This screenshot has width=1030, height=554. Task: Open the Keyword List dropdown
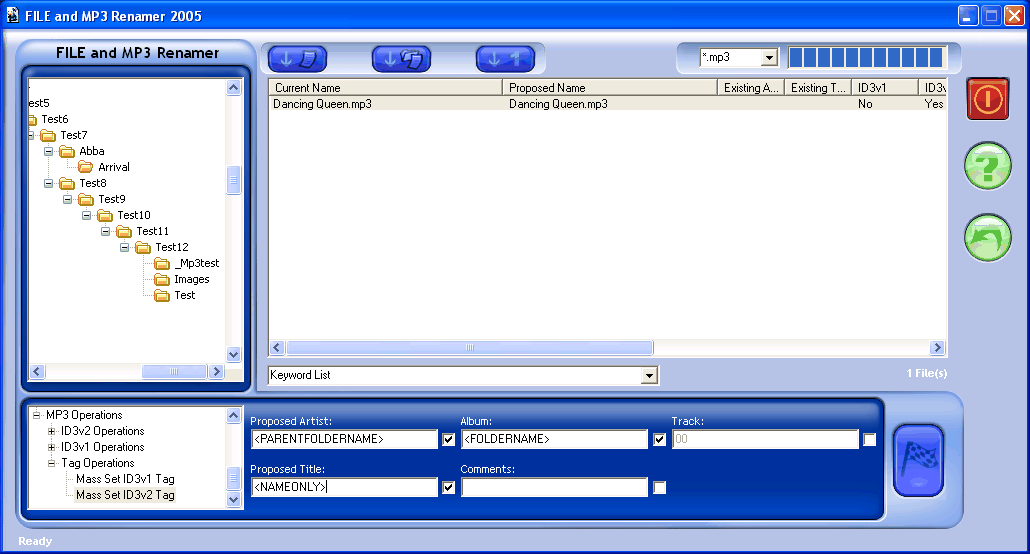649,375
